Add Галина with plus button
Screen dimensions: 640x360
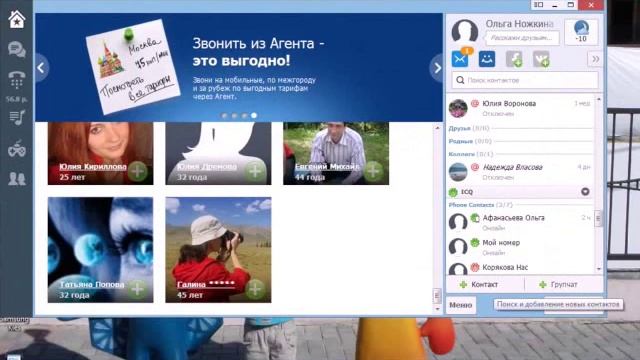[255, 289]
